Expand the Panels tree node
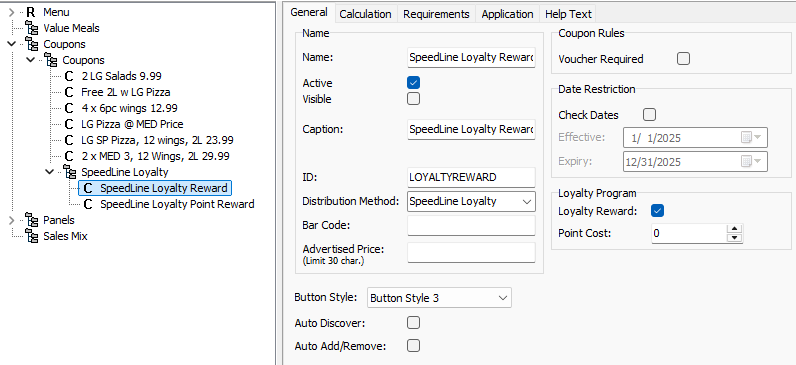Screen dimensions: 796x365 tap(12, 220)
